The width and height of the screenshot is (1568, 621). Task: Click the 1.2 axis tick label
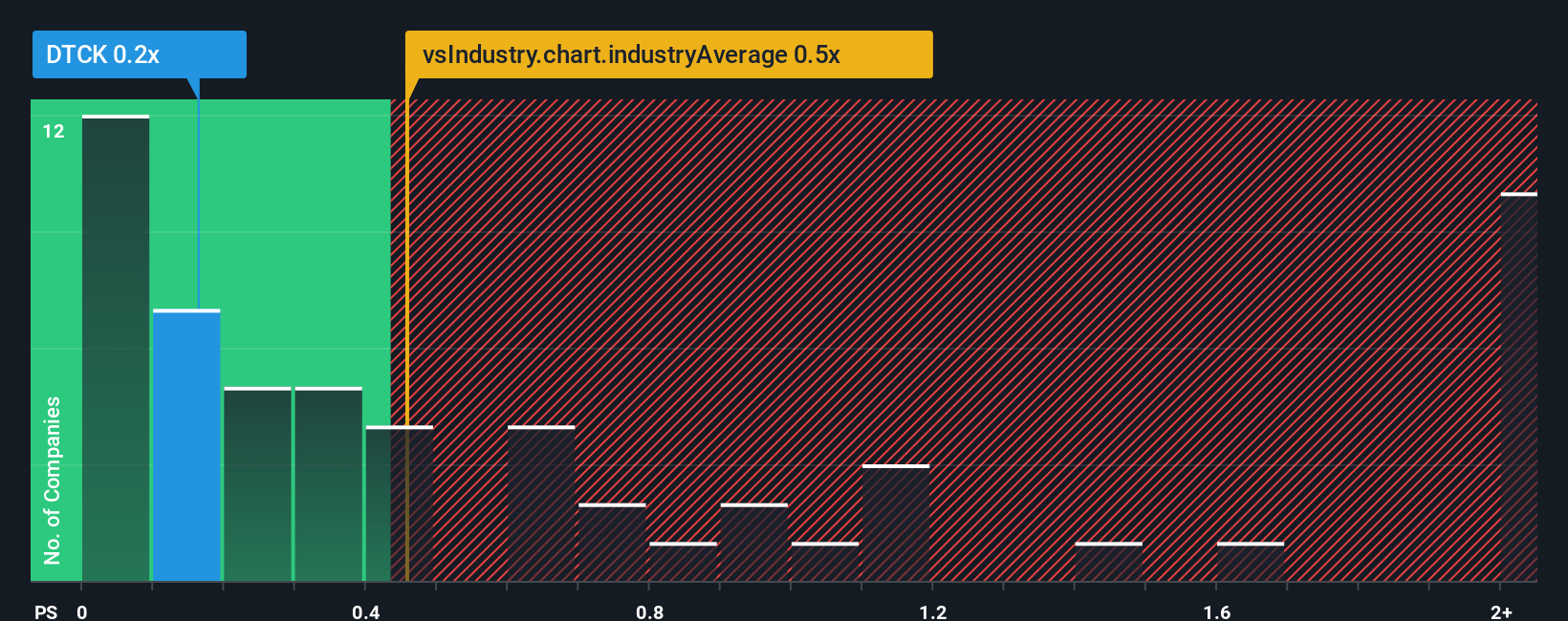pyautogui.click(x=933, y=611)
